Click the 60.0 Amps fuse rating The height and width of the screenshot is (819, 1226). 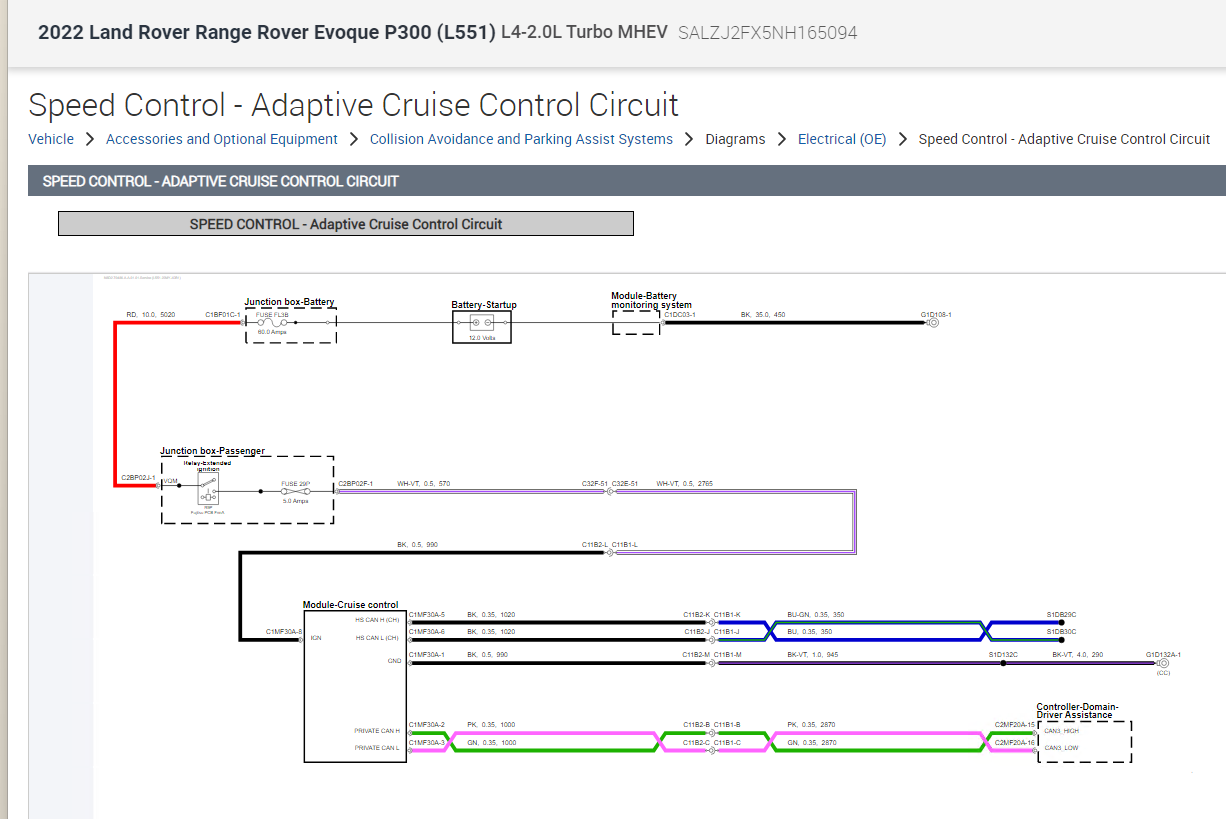coord(272,331)
